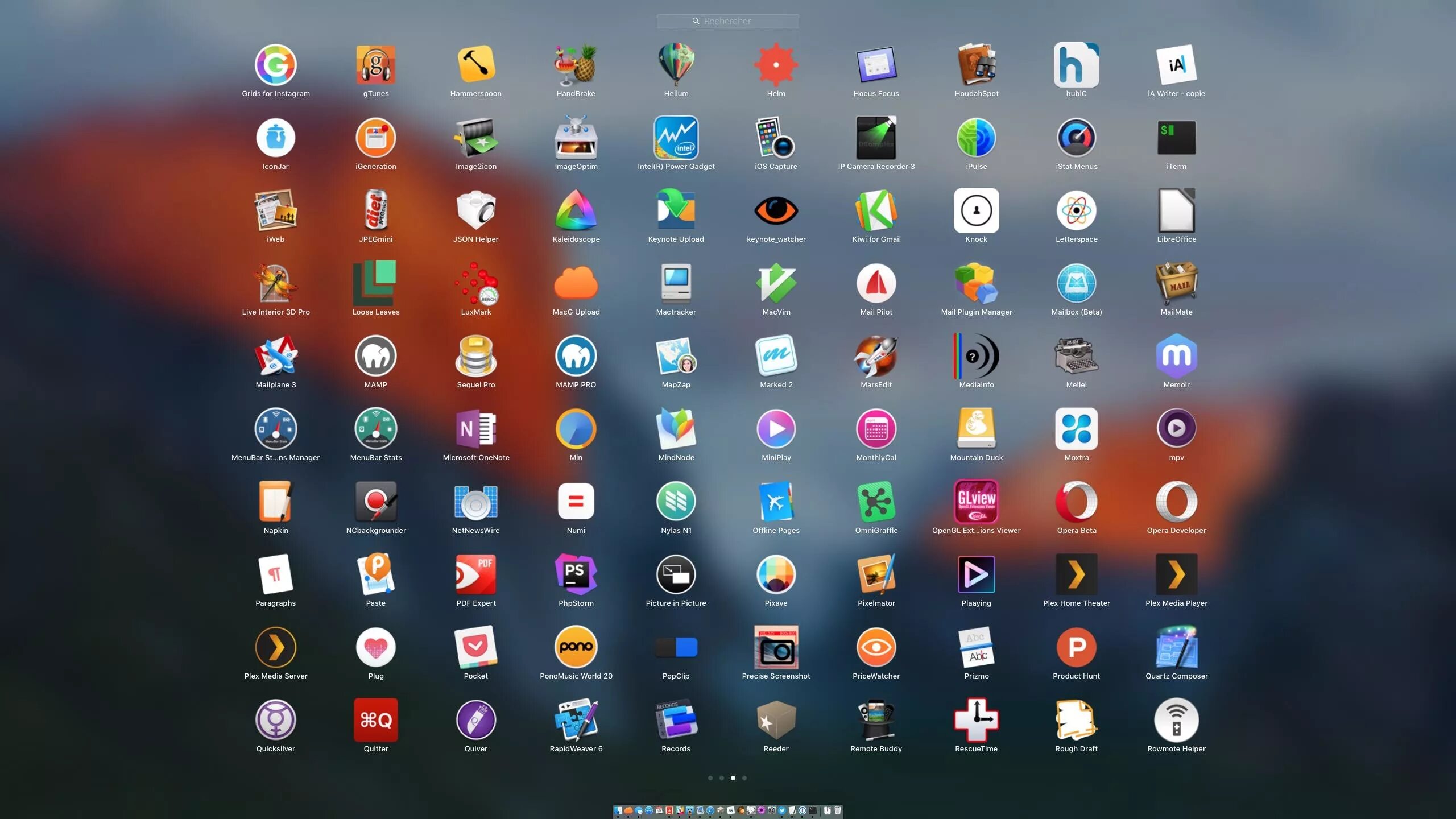This screenshot has height=819, width=1456.
Task: Launch Quartz Composer visual tool
Action: click(x=1176, y=647)
